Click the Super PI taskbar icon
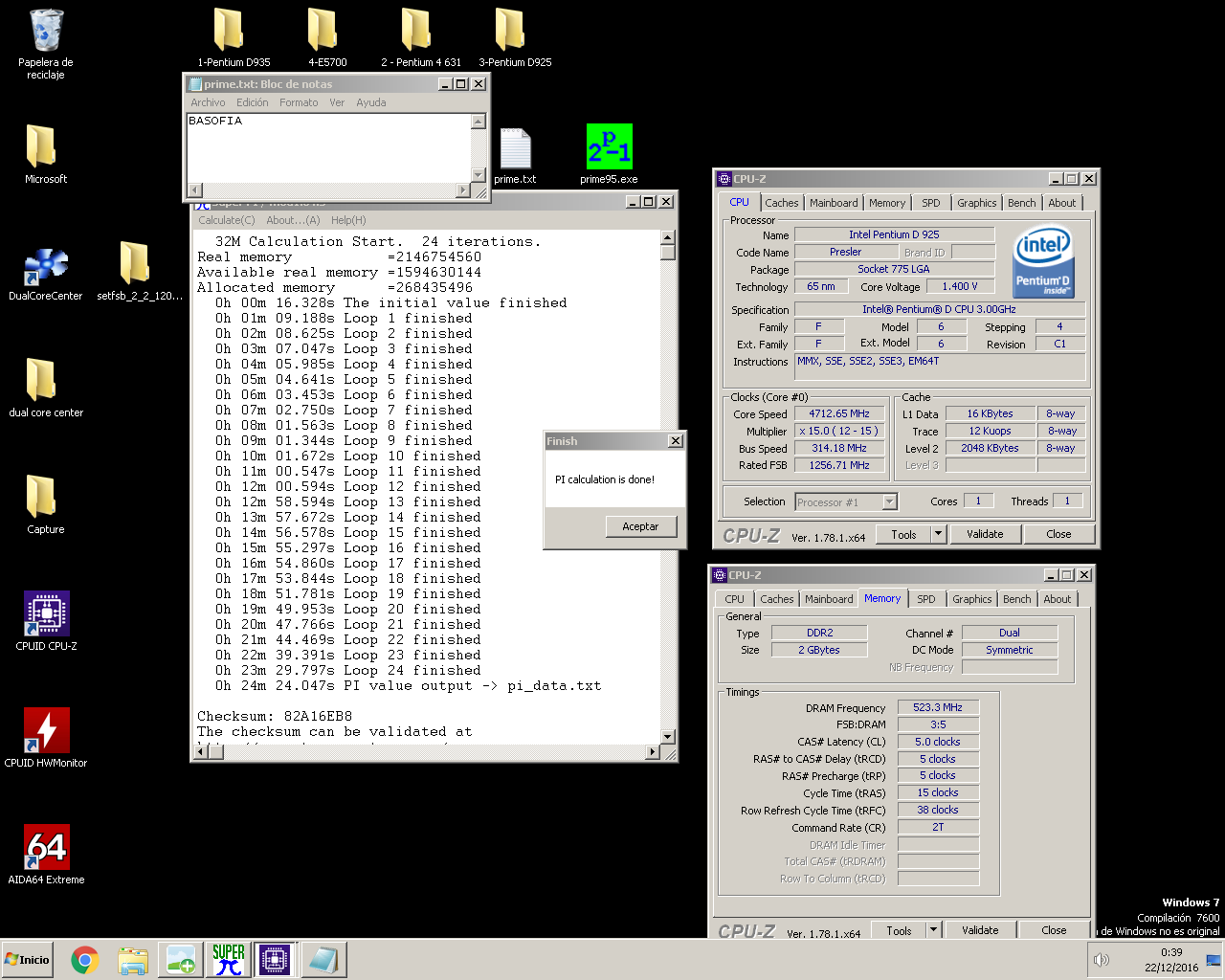The height and width of the screenshot is (980, 1225). (x=228, y=960)
